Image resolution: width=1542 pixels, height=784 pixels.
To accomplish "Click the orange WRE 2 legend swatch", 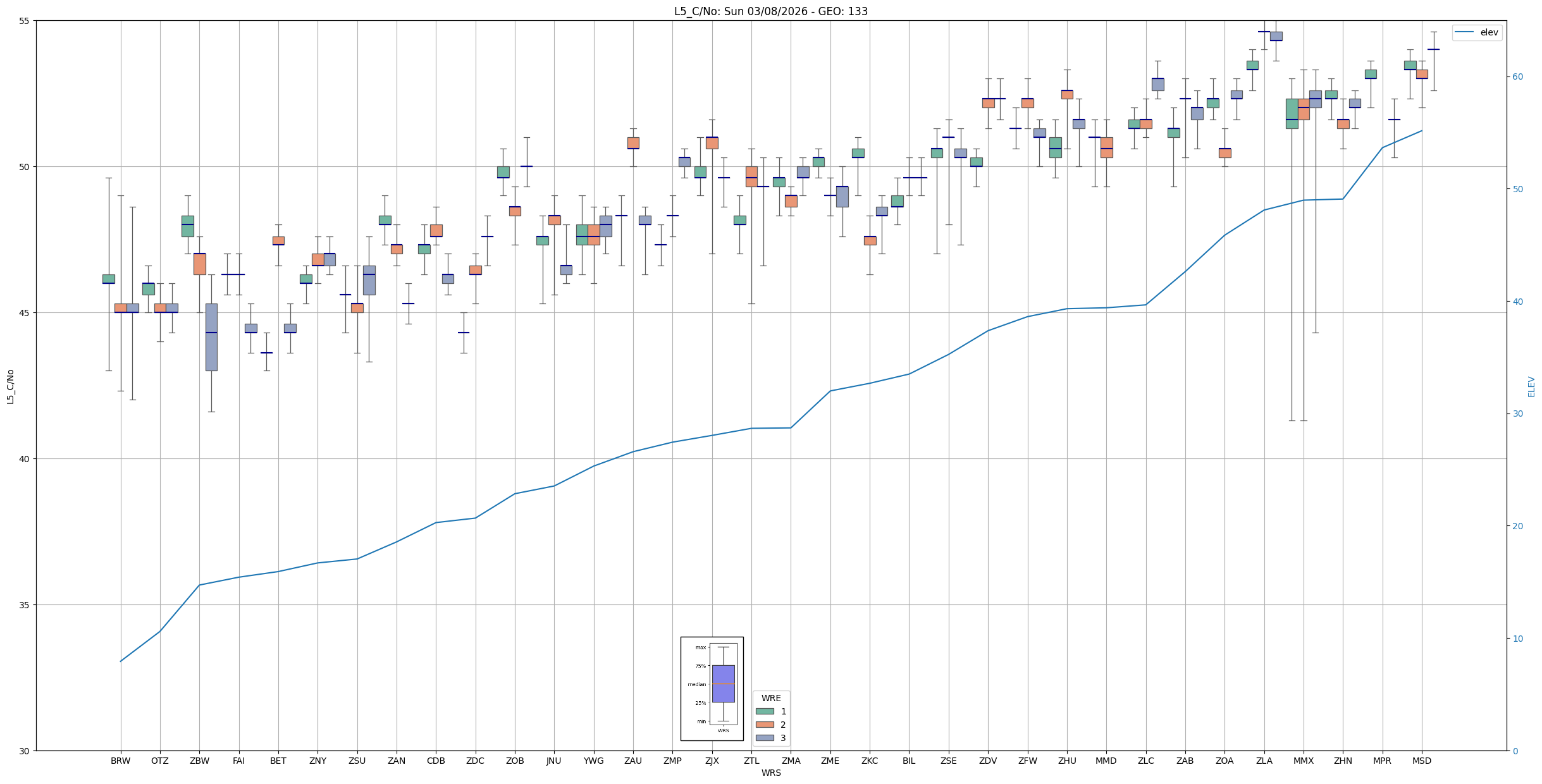I will point(765,725).
